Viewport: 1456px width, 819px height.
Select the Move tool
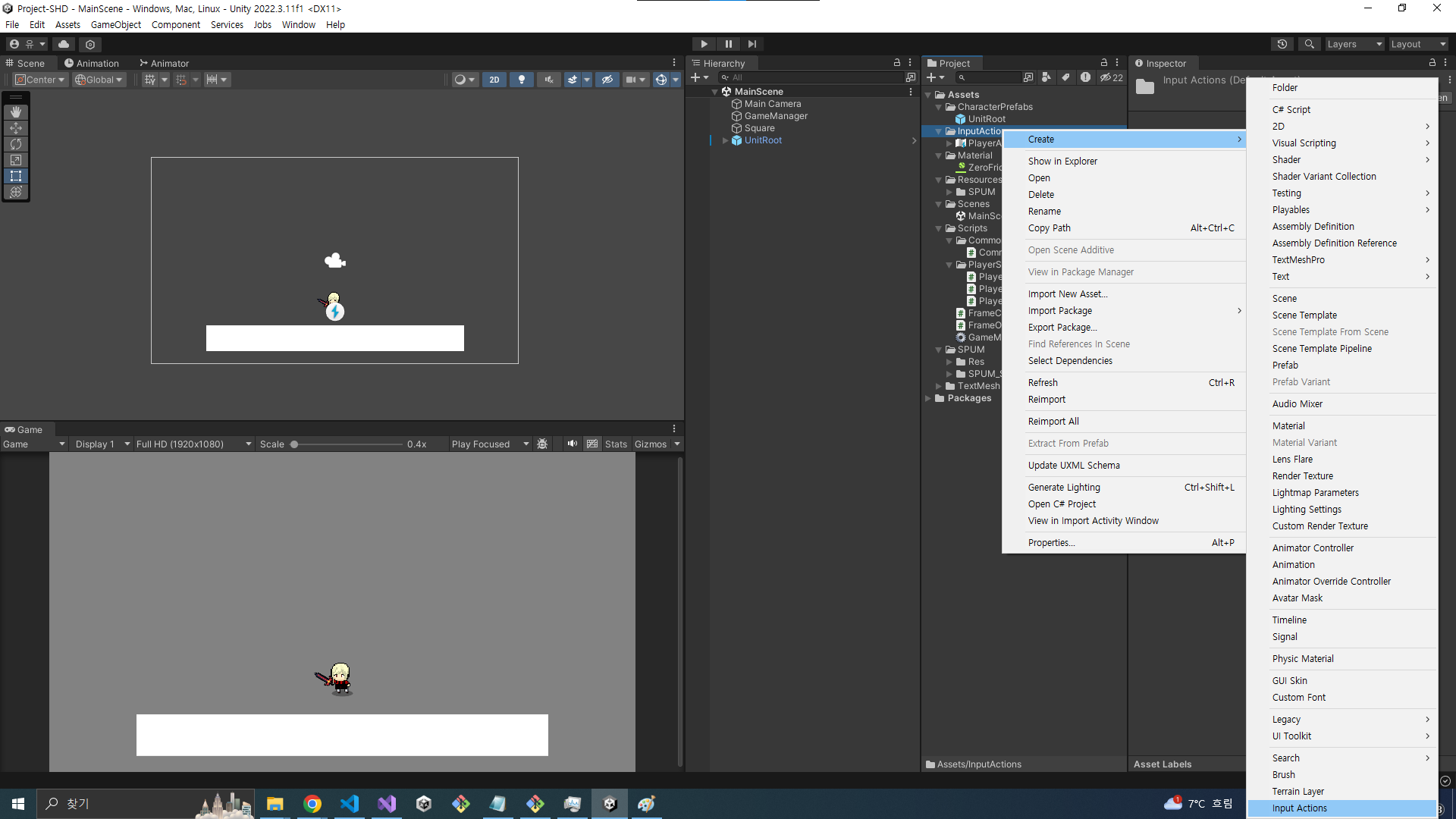16,128
